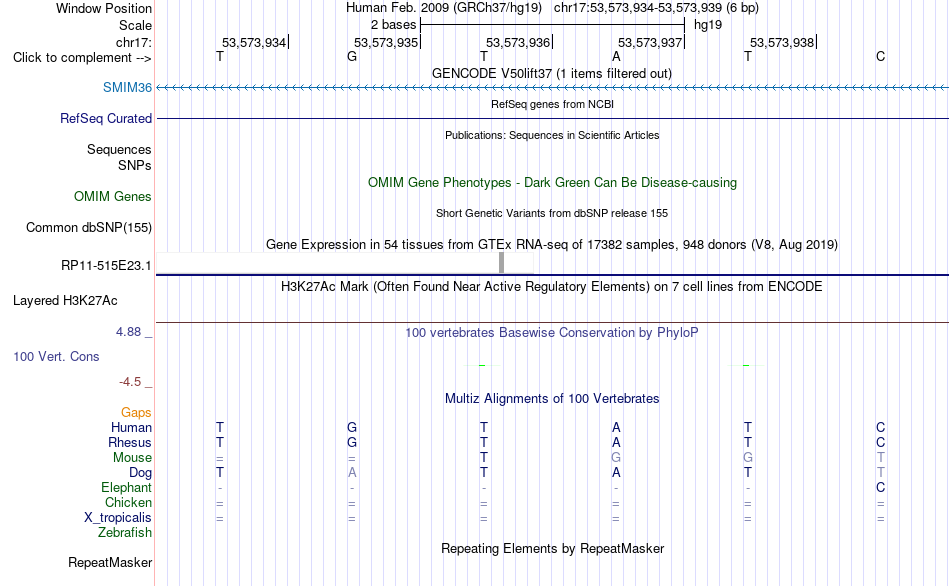The image size is (950, 586).
Task: Click the SMIM36 gene label
Action: coord(127,87)
